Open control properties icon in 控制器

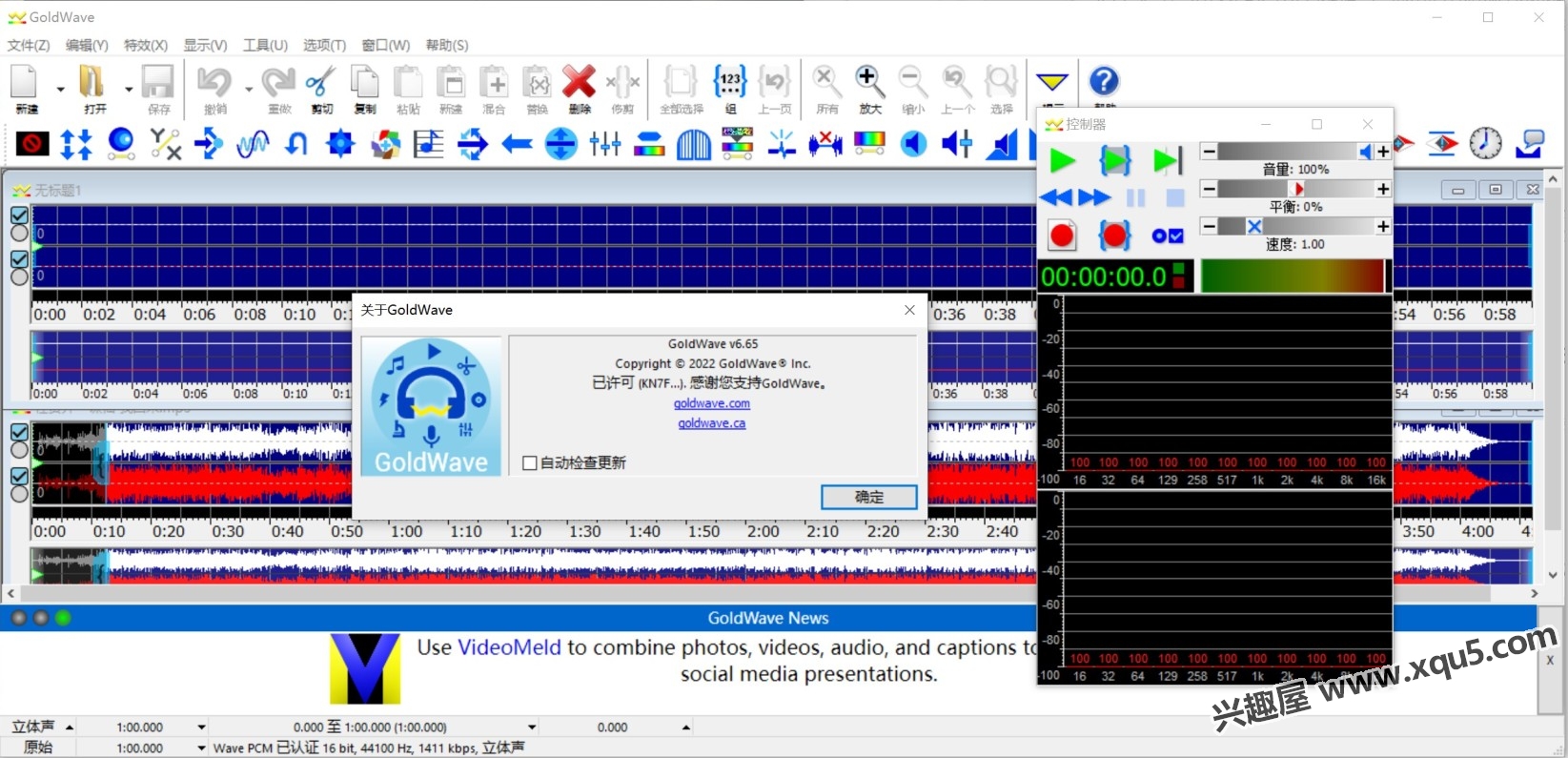1167,236
